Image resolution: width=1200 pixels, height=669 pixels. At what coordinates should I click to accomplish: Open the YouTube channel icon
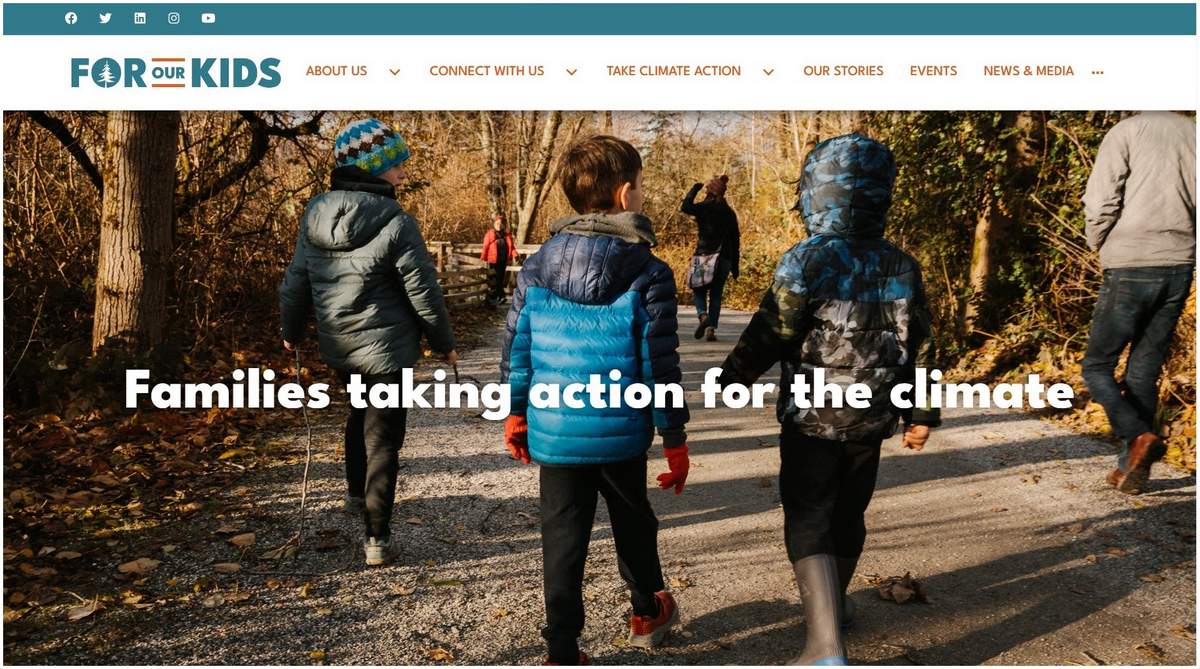[x=208, y=18]
